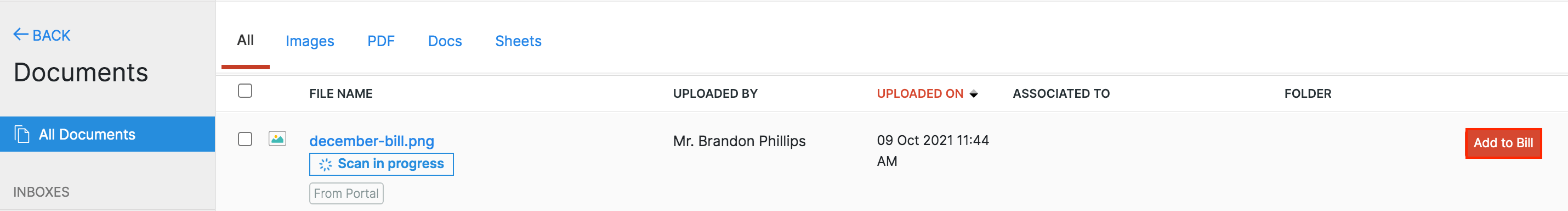Open the december-bill.png file link

point(371,141)
